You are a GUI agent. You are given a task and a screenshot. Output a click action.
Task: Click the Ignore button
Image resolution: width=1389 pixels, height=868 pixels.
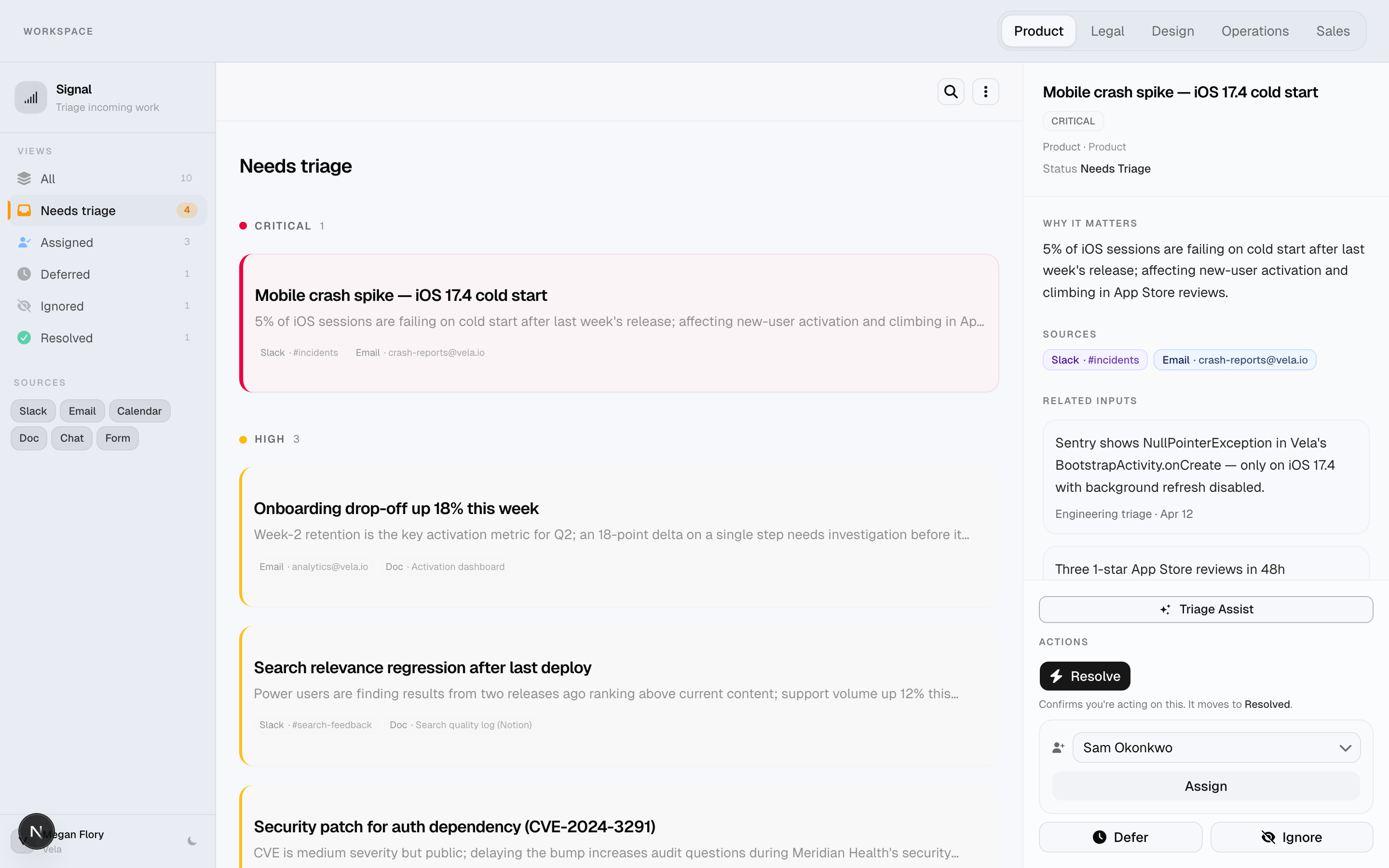tap(1292, 837)
